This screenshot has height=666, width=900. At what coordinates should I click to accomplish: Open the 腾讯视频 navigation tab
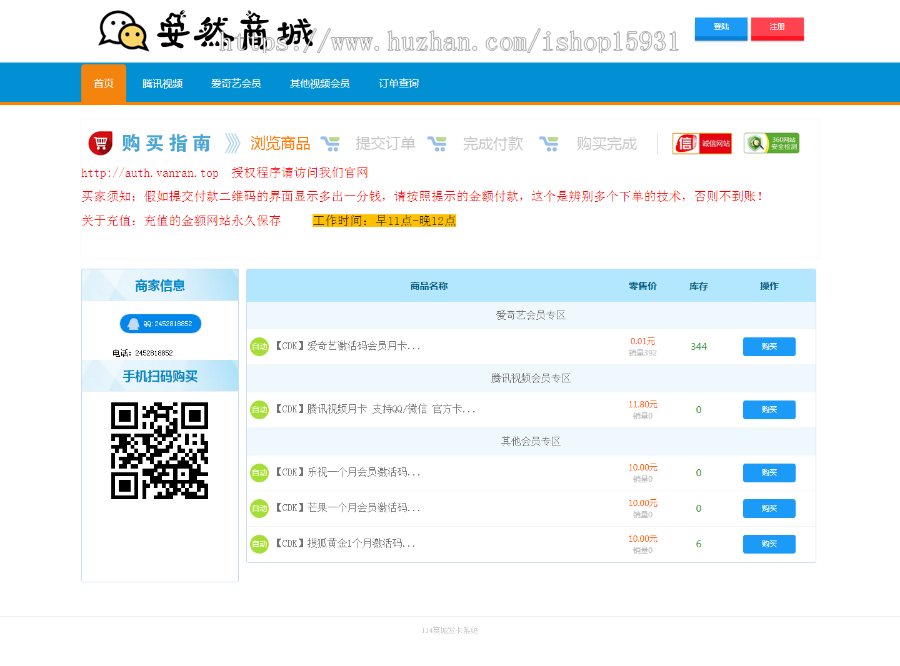click(162, 84)
